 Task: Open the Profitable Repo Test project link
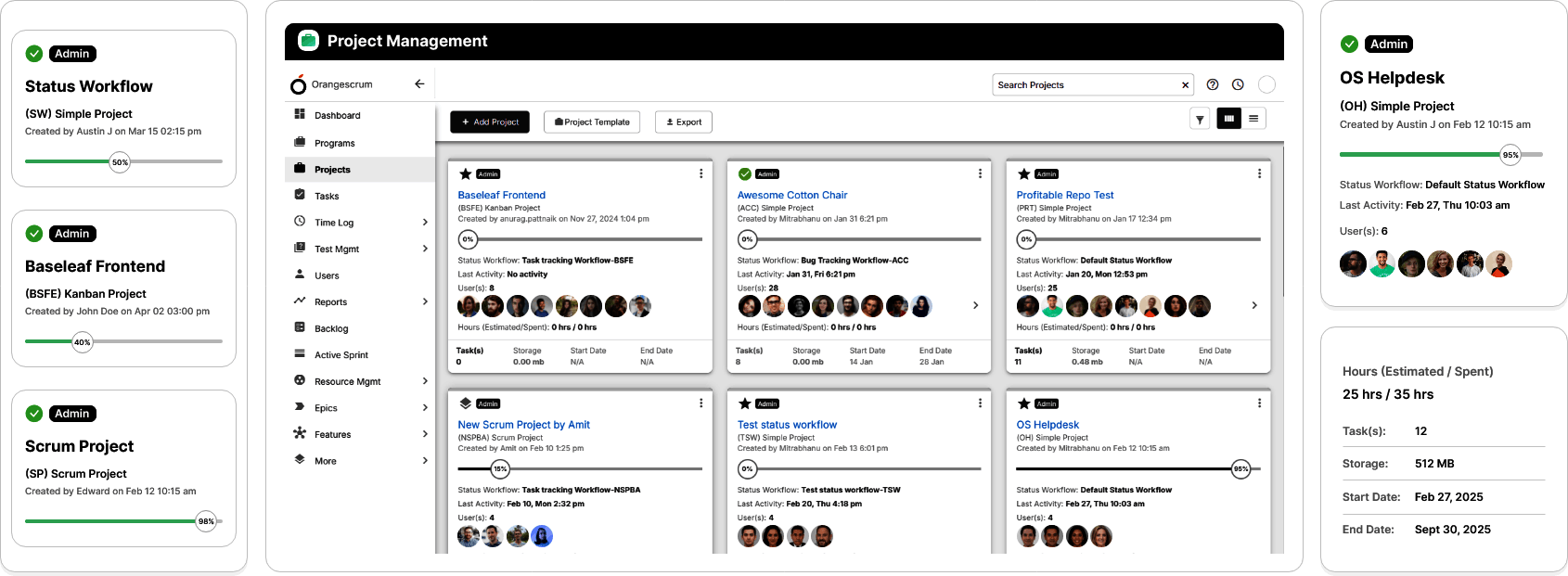(1065, 195)
